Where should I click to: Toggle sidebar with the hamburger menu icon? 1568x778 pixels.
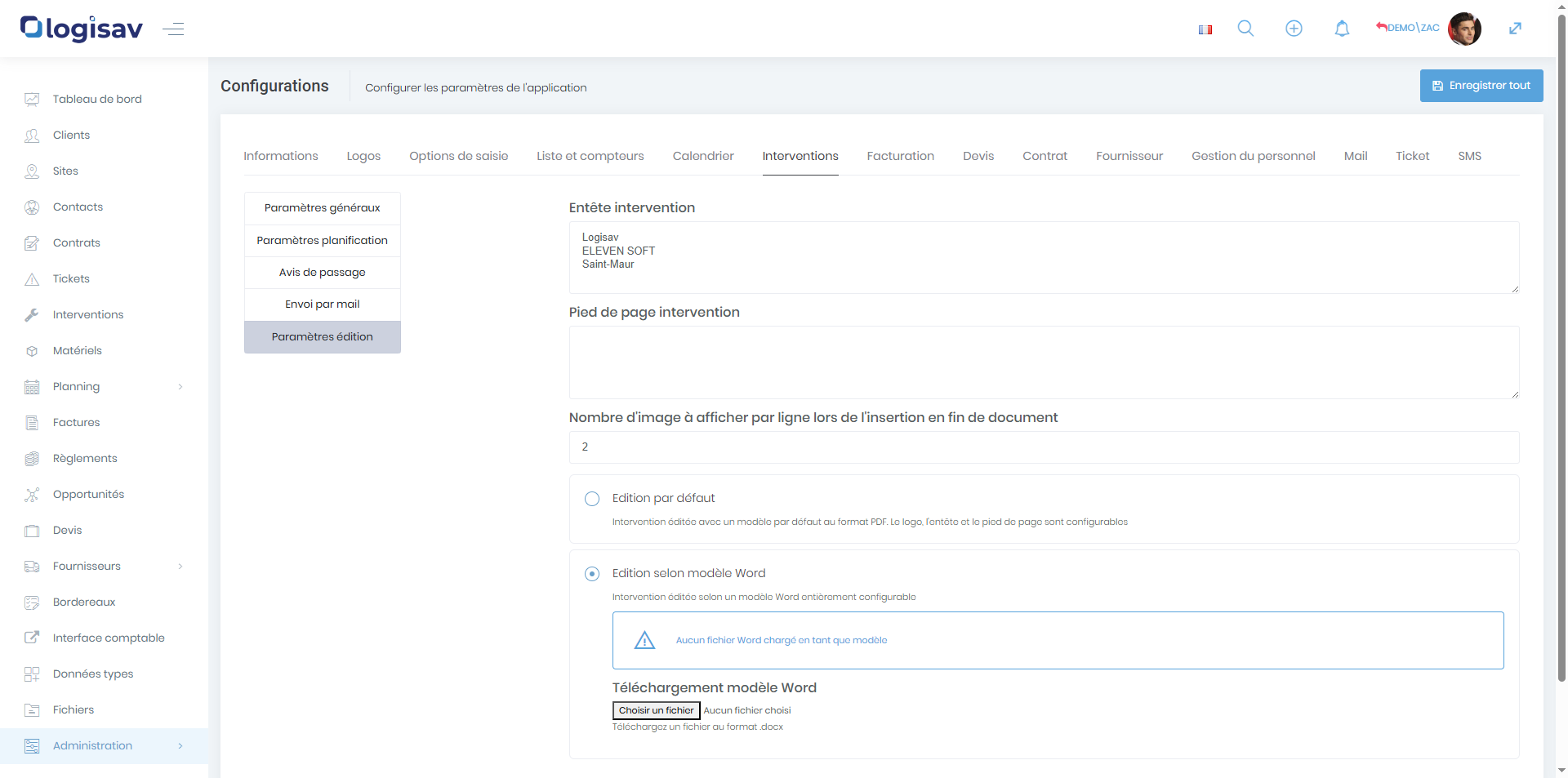pyautogui.click(x=173, y=29)
